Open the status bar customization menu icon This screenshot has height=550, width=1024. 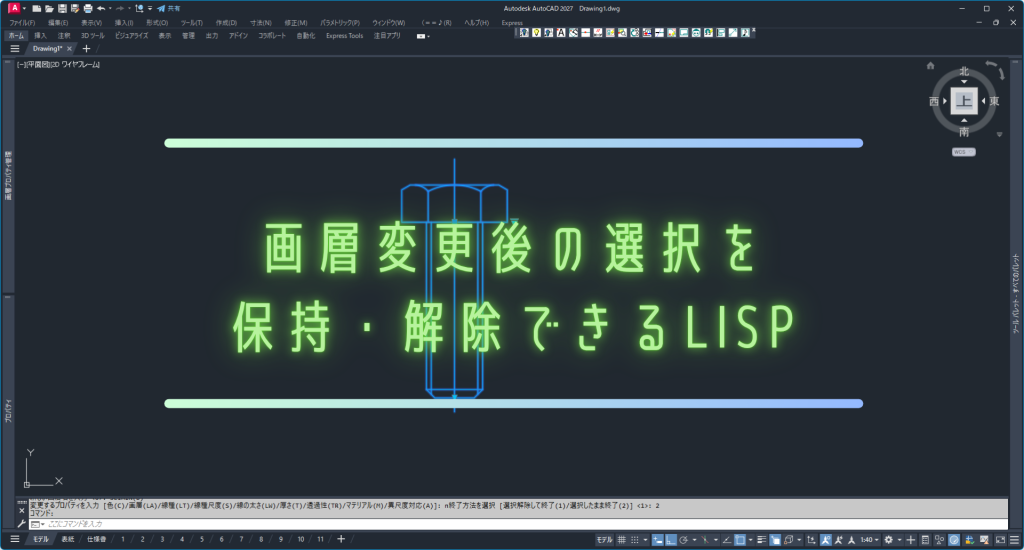1012,539
